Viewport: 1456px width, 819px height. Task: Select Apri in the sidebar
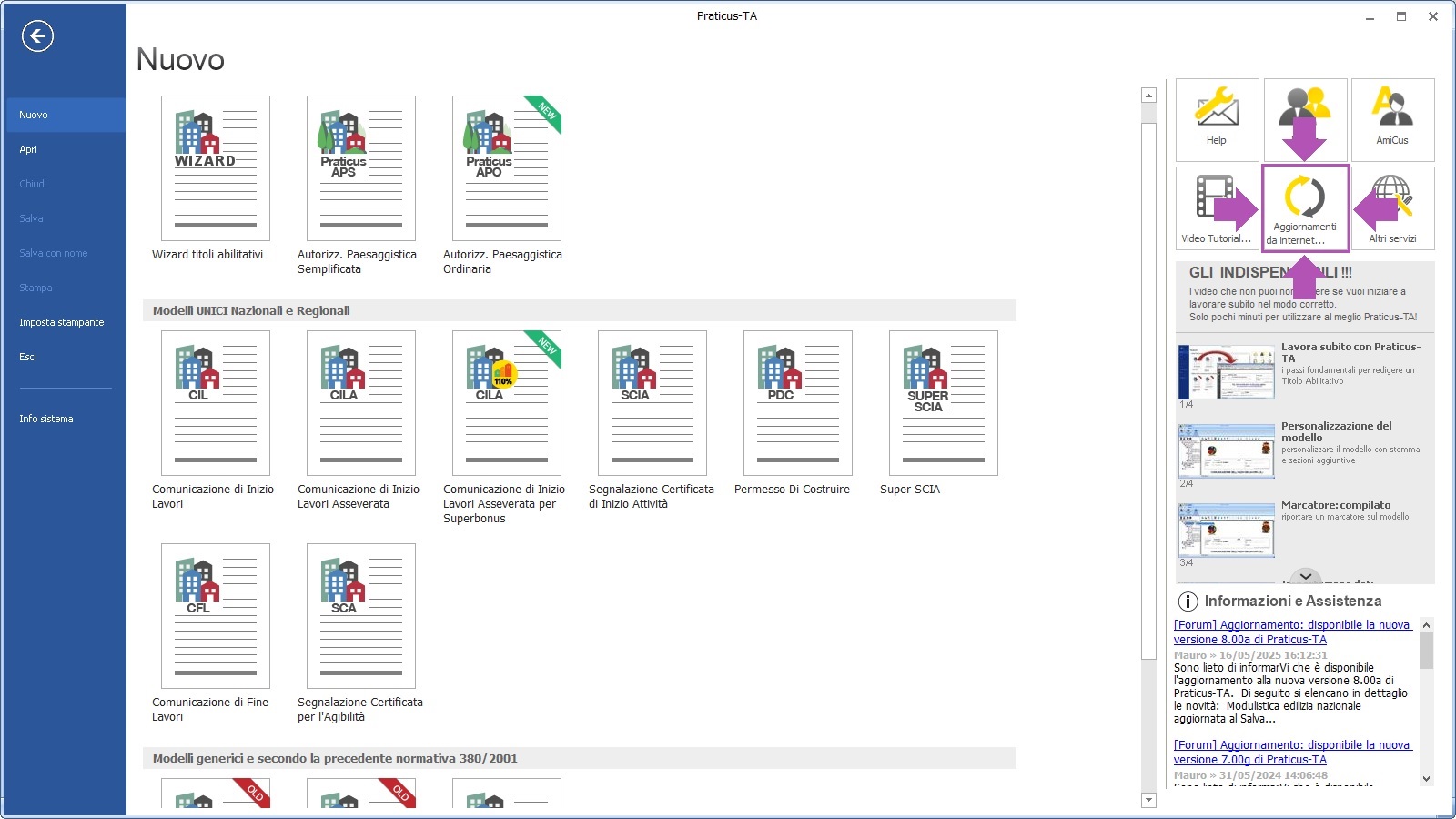65,149
